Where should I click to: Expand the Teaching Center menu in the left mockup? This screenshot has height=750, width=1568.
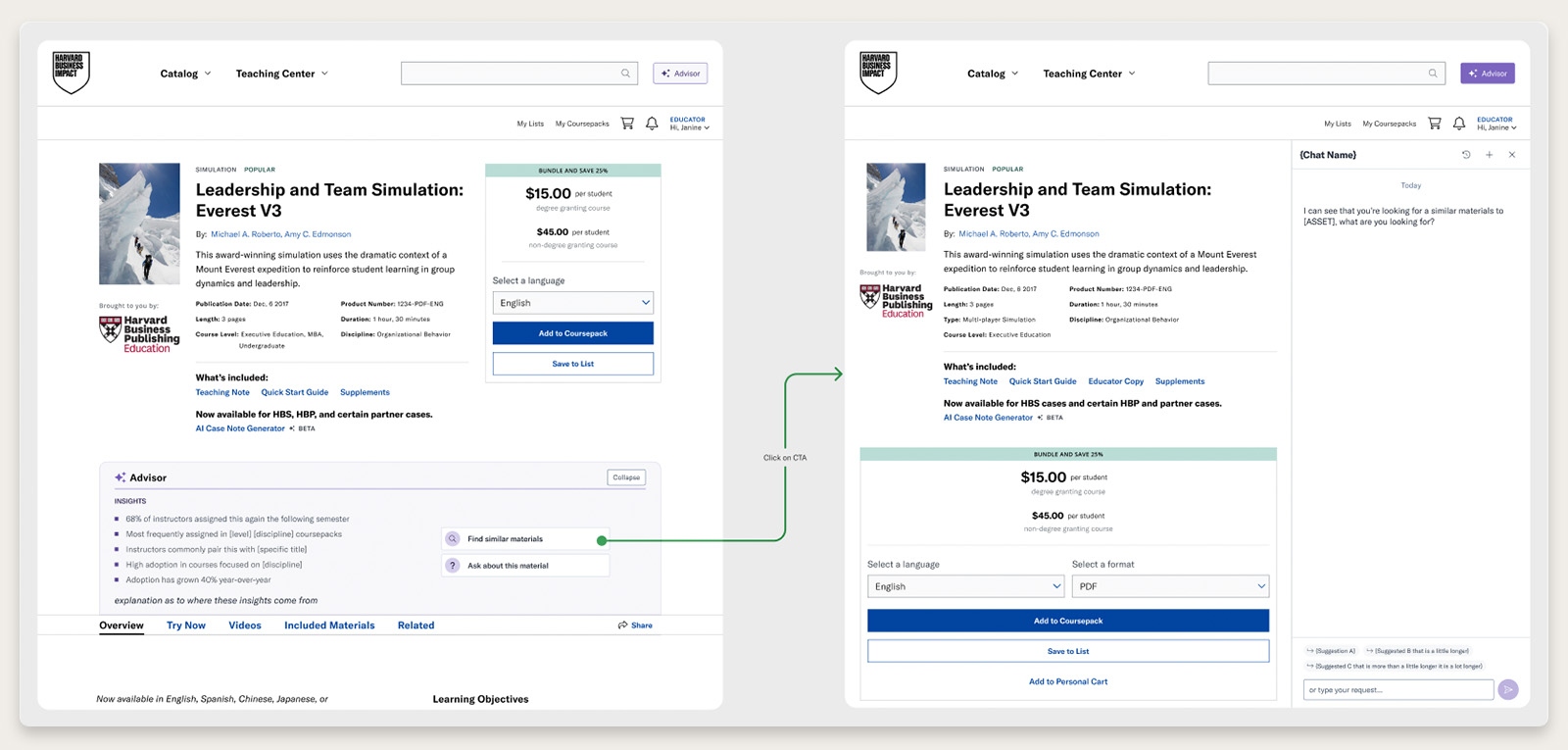coord(282,74)
